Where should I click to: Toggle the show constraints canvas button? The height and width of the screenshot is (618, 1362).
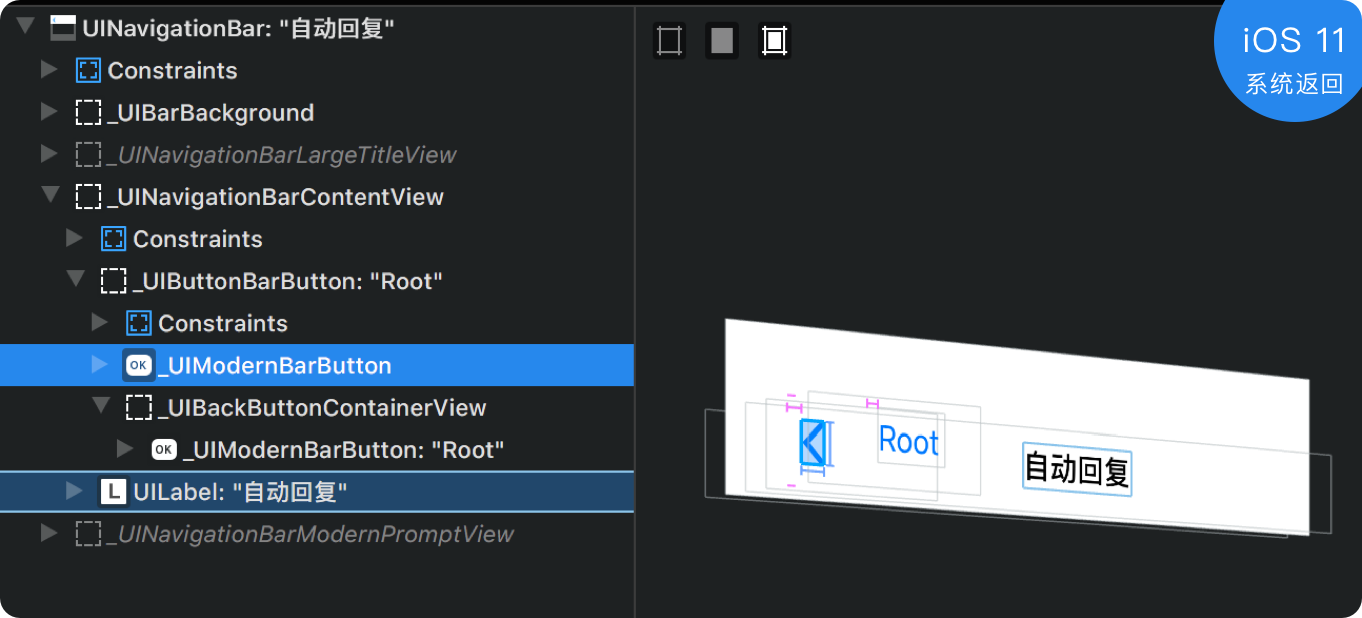(775, 41)
